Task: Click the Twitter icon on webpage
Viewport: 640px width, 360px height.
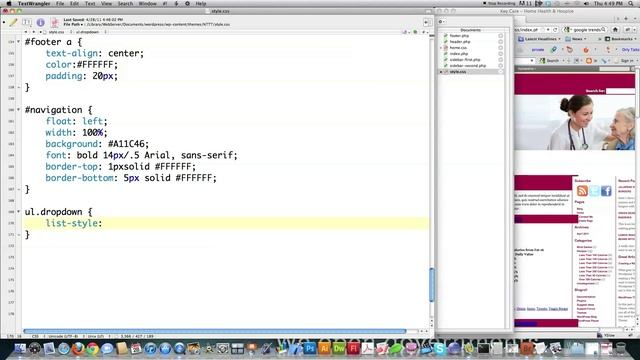Action: click(594, 191)
